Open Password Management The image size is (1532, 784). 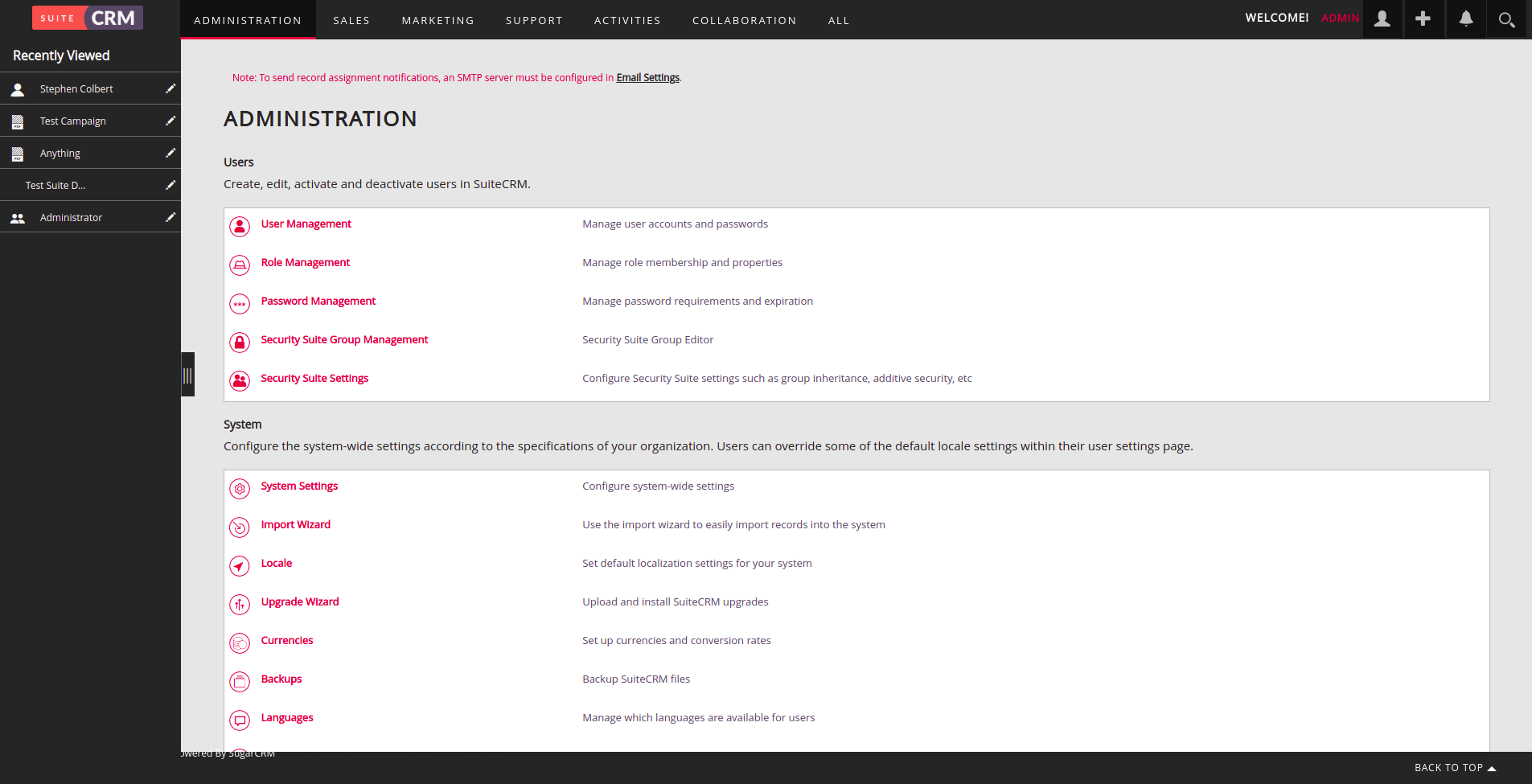318,302
